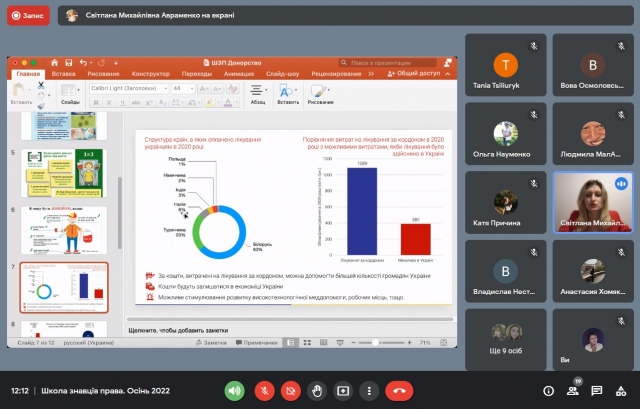The image size is (640, 409).
Task: Click the Поиск в презентации search field
Action: [x=388, y=62]
